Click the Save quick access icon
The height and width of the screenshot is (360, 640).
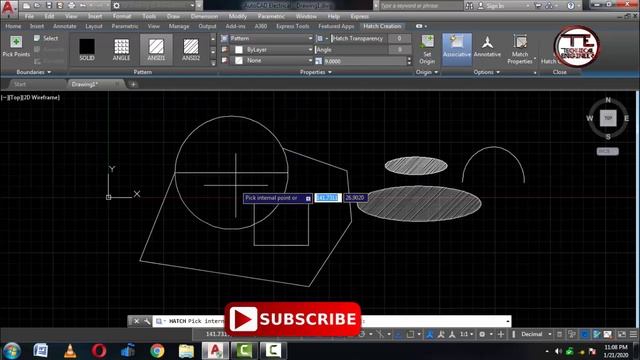coord(49,6)
